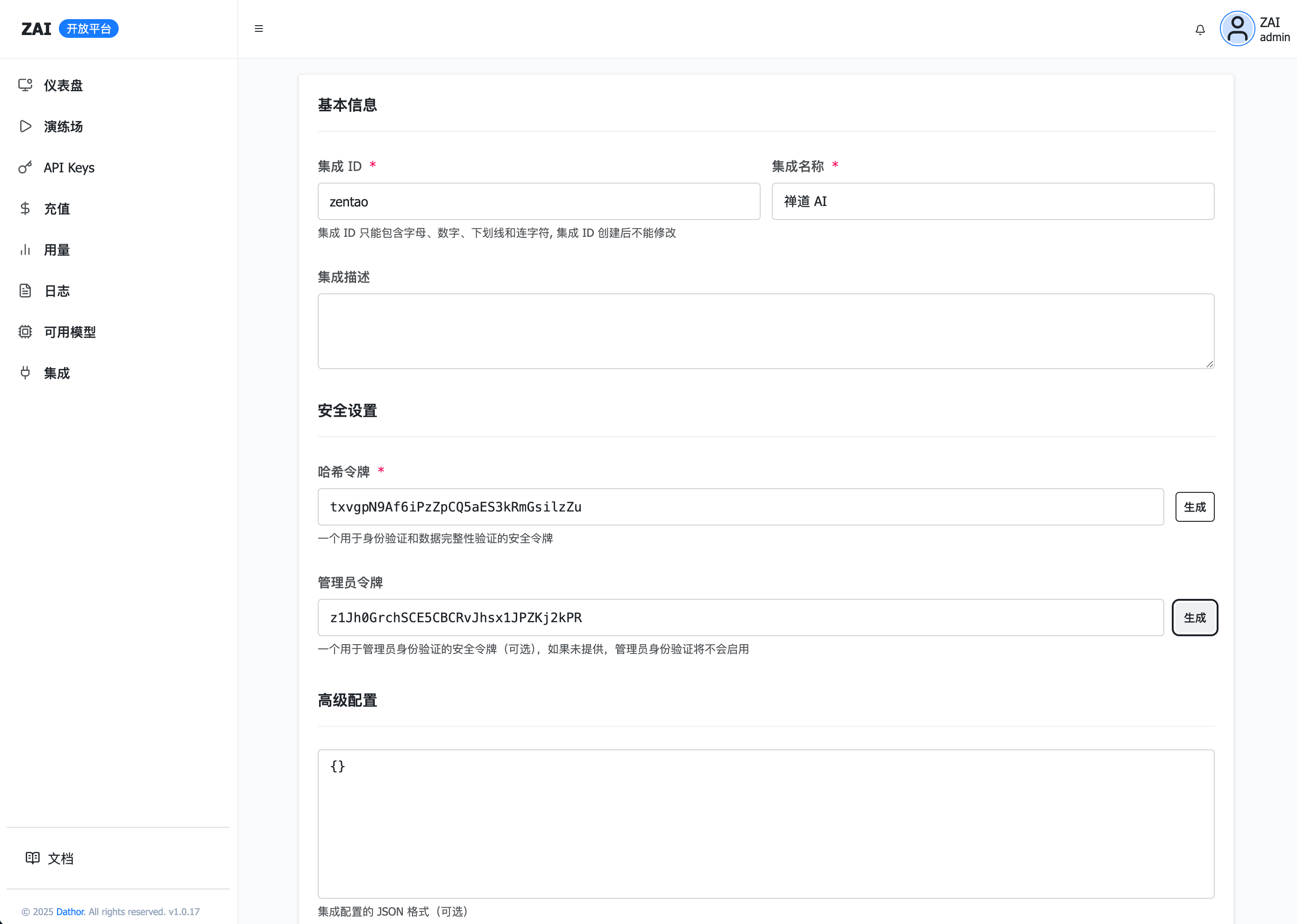Click the 充值 dollar icon
The width and height of the screenshot is (1297, 924).
tap(25, 209)
